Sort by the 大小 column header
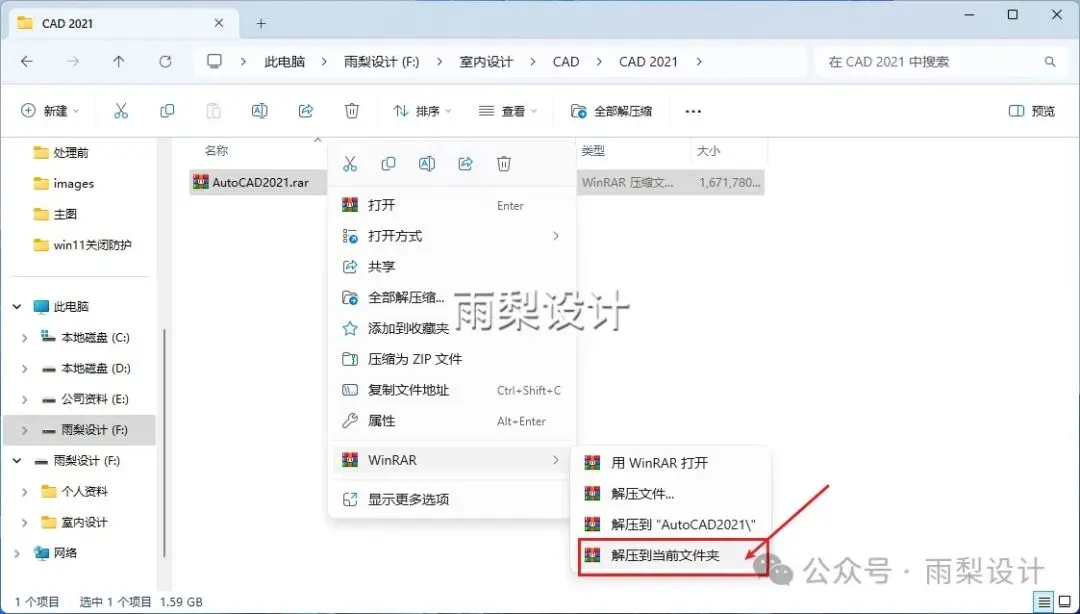Image resolution: width=1080 pixels, height=614 pixels. pyautogui.click(x=709, y=150)
